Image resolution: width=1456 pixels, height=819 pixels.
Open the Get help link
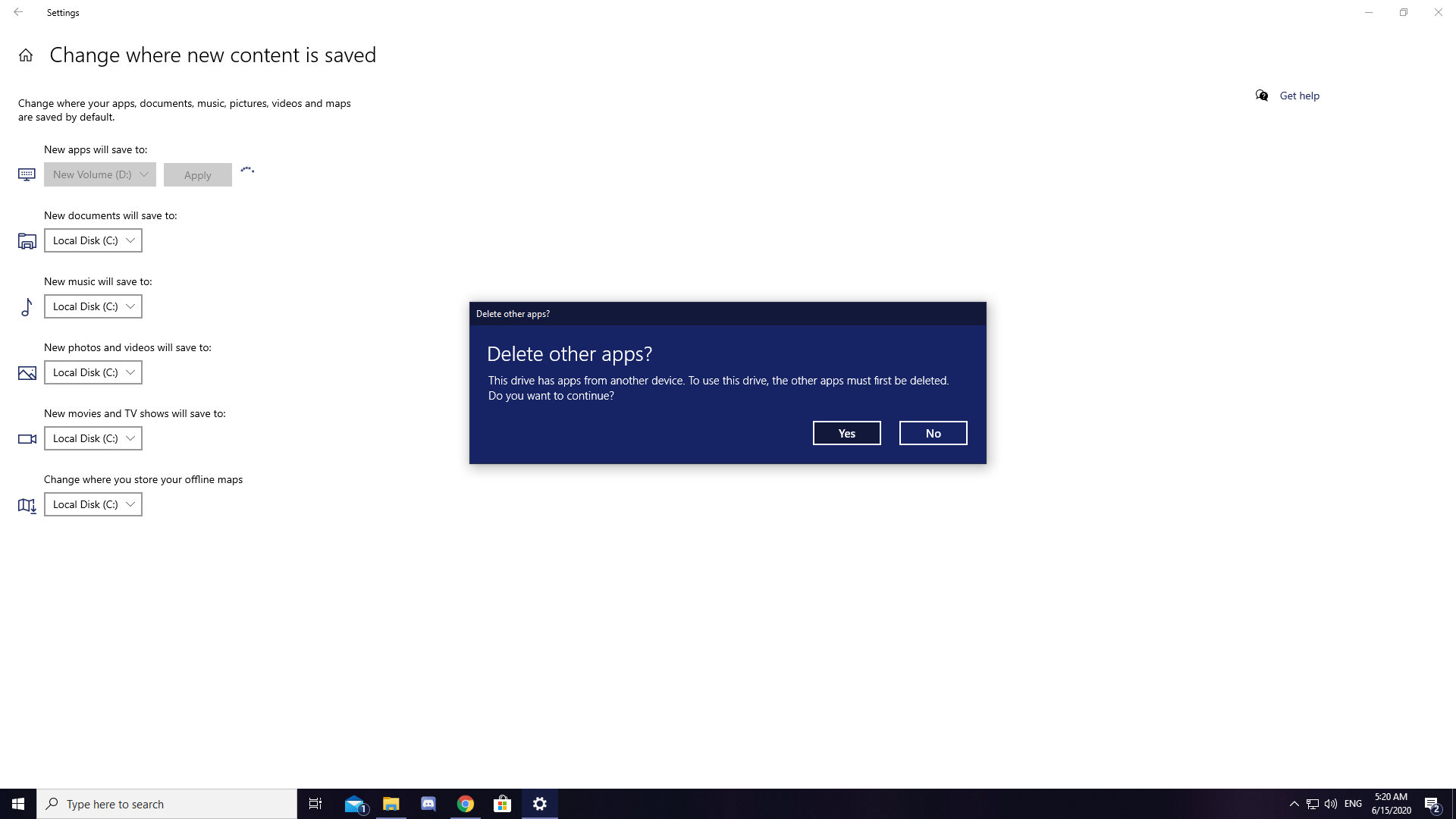[1299, 96]
